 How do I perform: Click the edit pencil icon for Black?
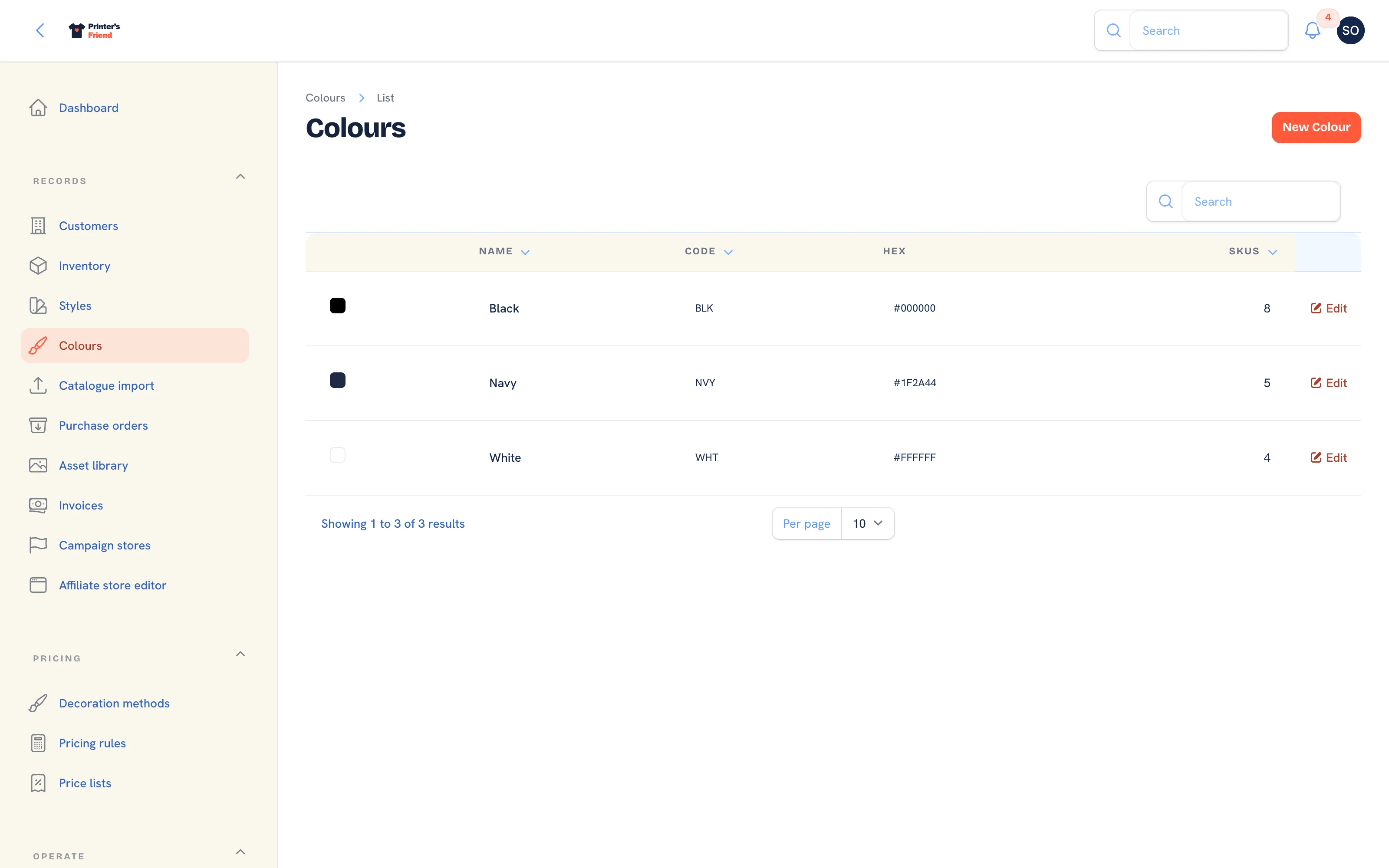[x=1316, y=308]
